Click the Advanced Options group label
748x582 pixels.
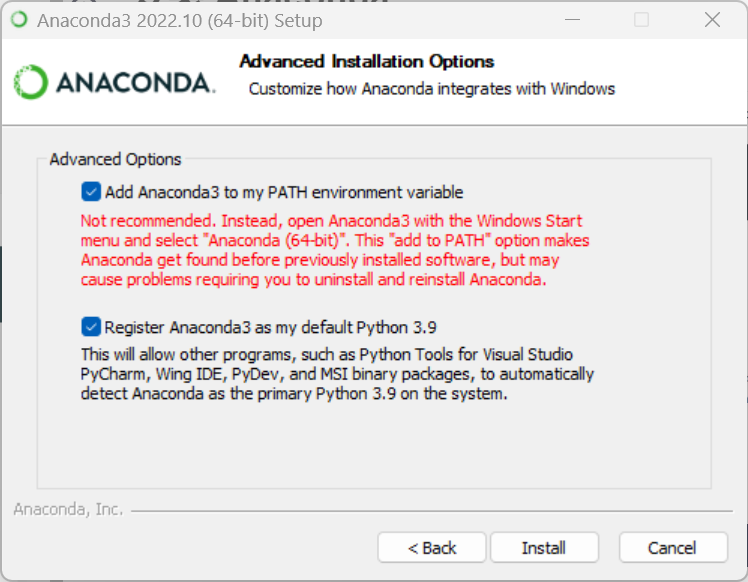click(x=115, y=159)
